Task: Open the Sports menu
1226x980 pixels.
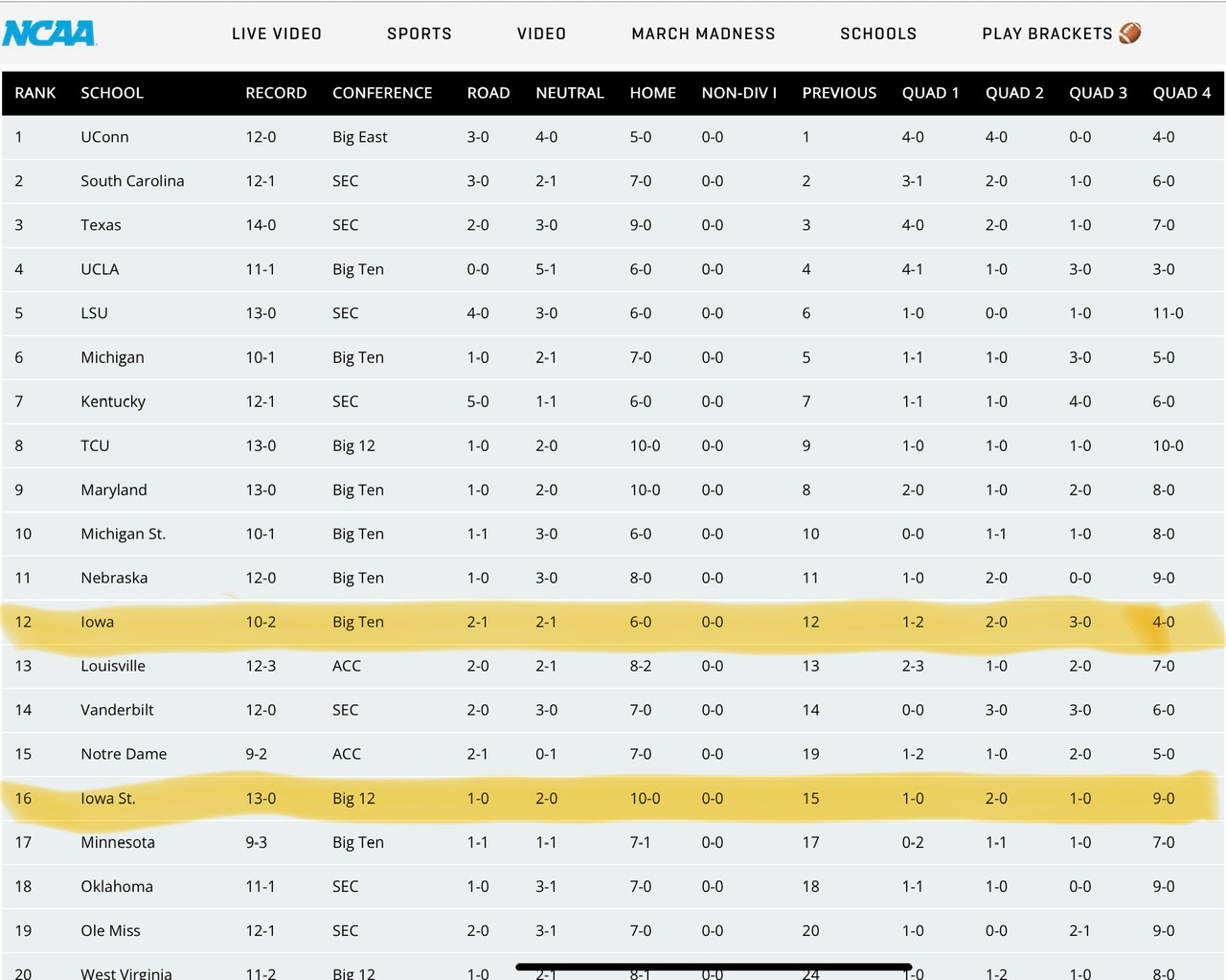Action: [x=420, y=34]
